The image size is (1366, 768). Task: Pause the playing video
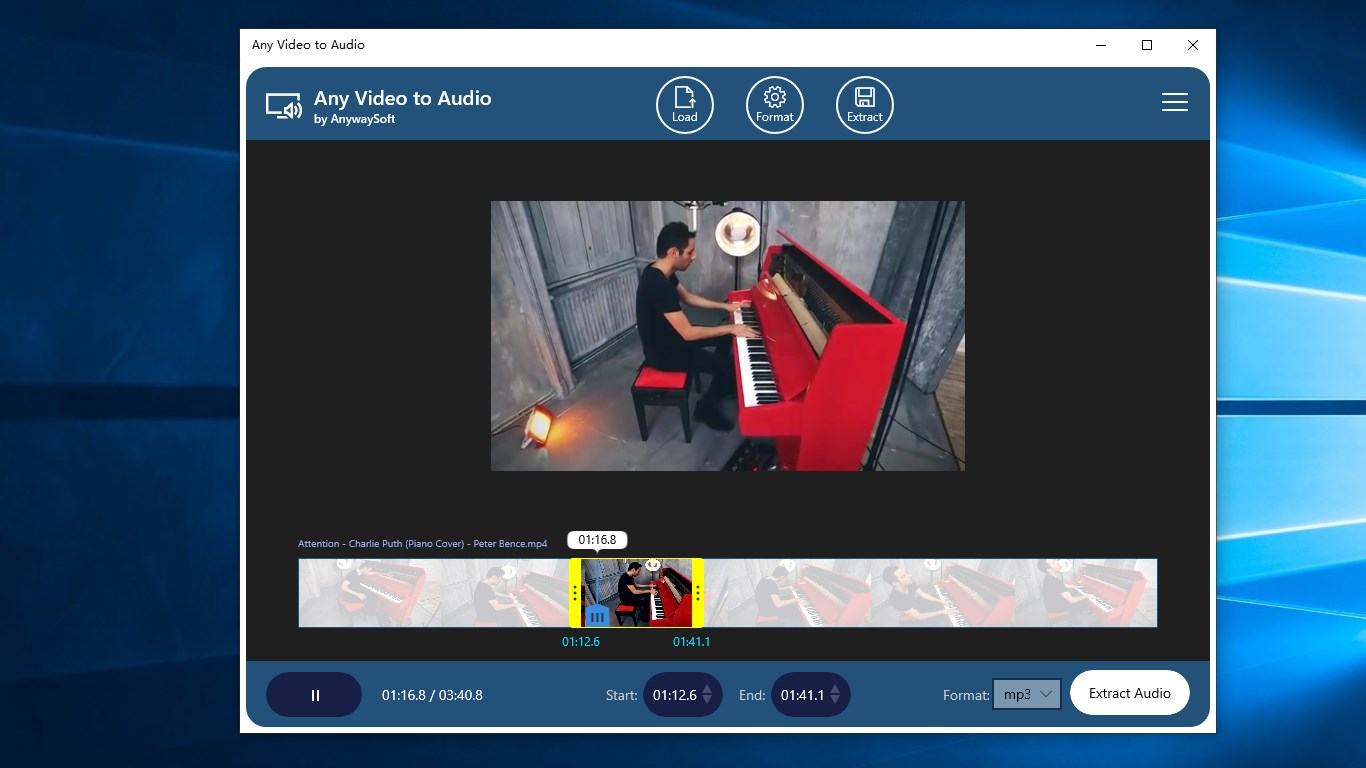pyautogui.click(x=313, y=694)
